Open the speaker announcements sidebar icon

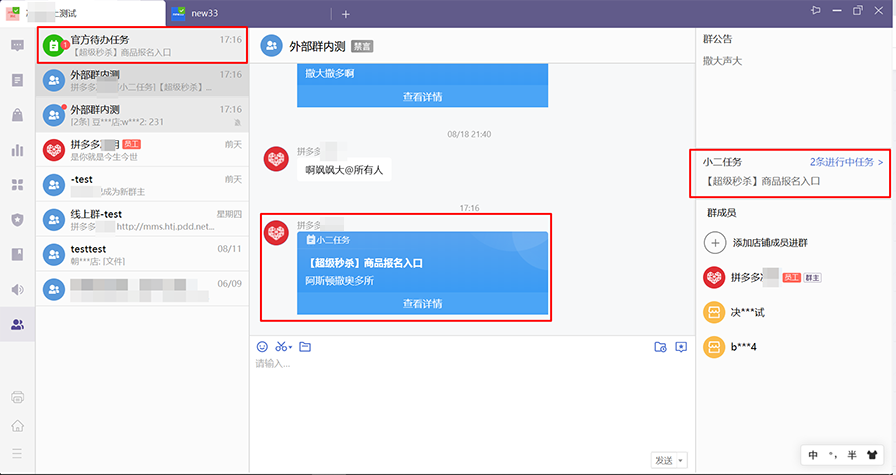pos(18,290)
